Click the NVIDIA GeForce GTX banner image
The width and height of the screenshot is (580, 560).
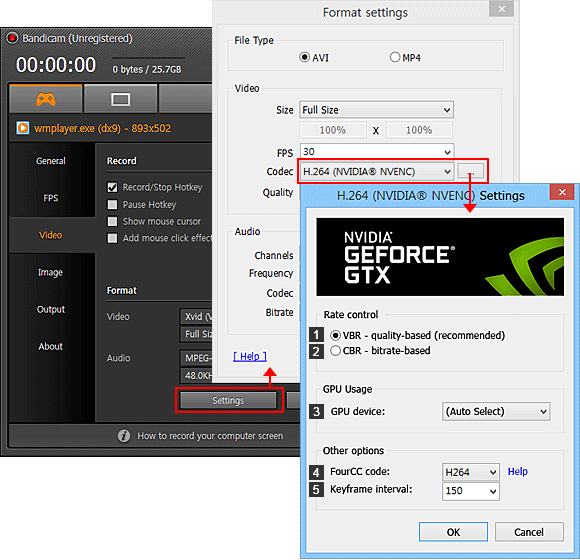coord(440,257)
